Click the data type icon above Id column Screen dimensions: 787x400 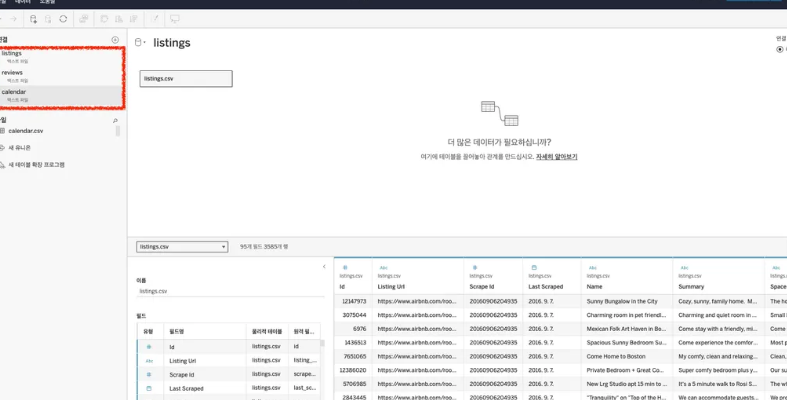pyautogui.click(x=345, y=268)
